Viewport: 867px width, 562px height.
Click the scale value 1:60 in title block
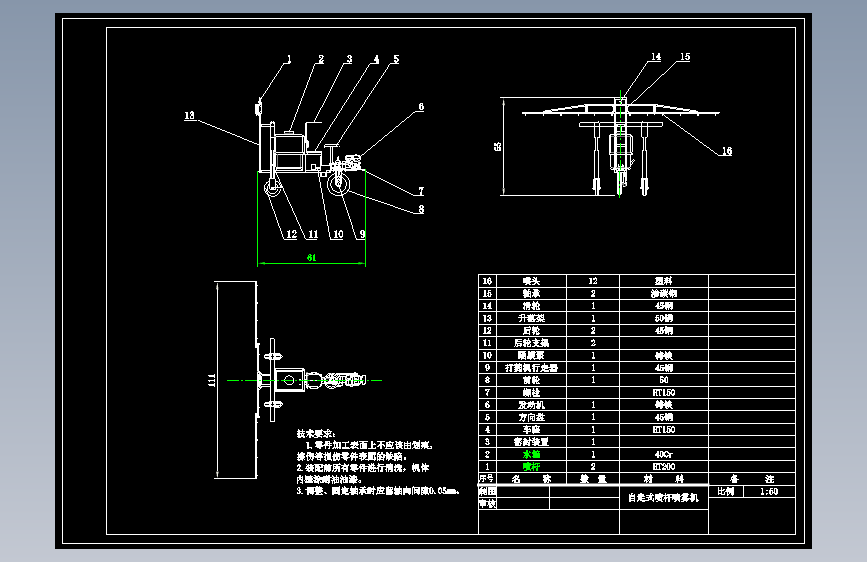[769, 491]
